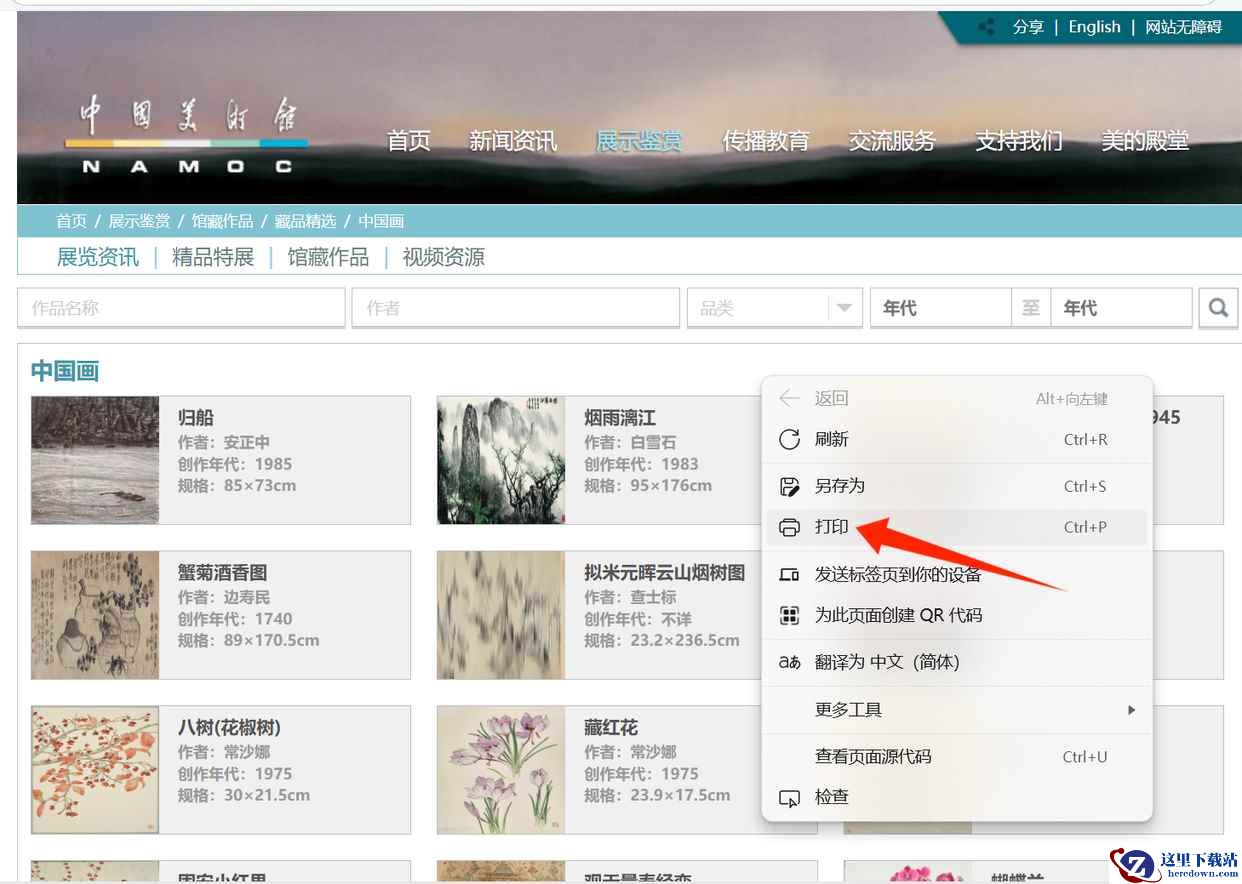
Task: Click 藏品精选 in the breadcrumb
Action: (x=305, y=221)
